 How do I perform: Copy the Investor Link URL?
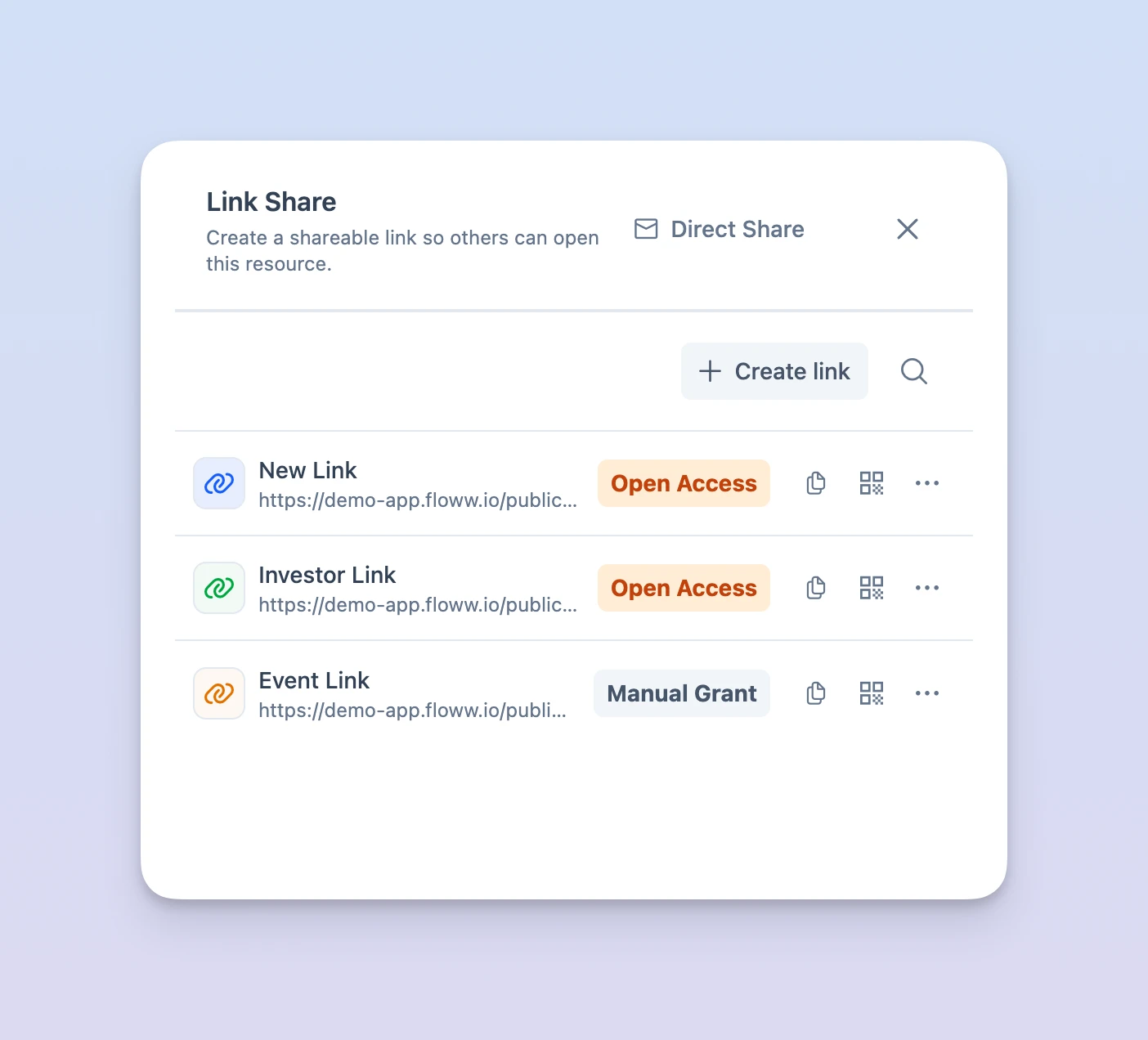point(815,588)
